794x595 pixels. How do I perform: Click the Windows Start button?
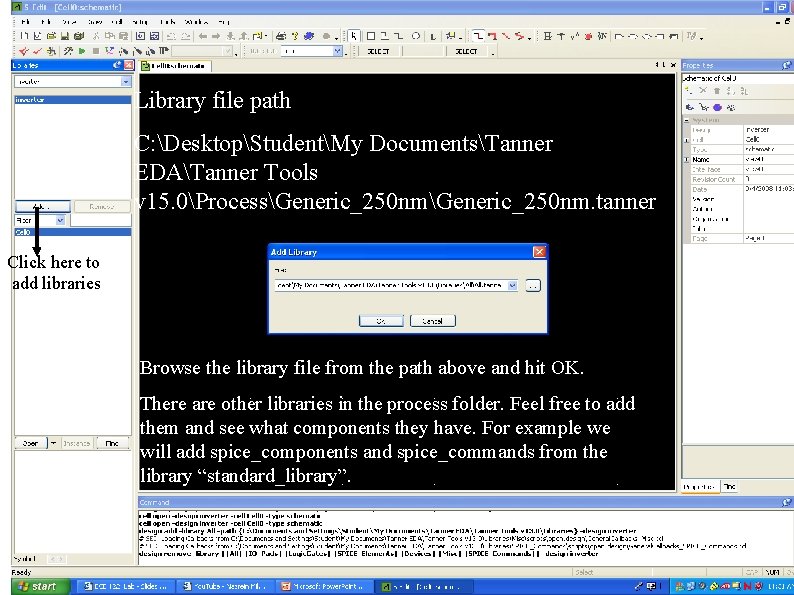pos(39,586)
